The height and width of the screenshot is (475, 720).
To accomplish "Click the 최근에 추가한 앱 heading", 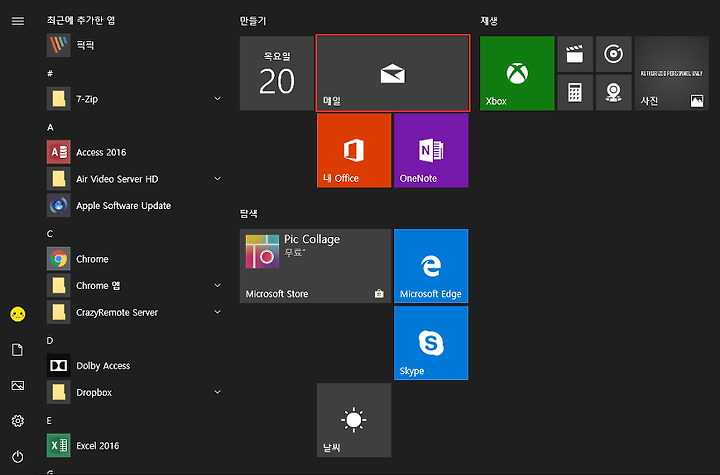I will coord(80,20).
